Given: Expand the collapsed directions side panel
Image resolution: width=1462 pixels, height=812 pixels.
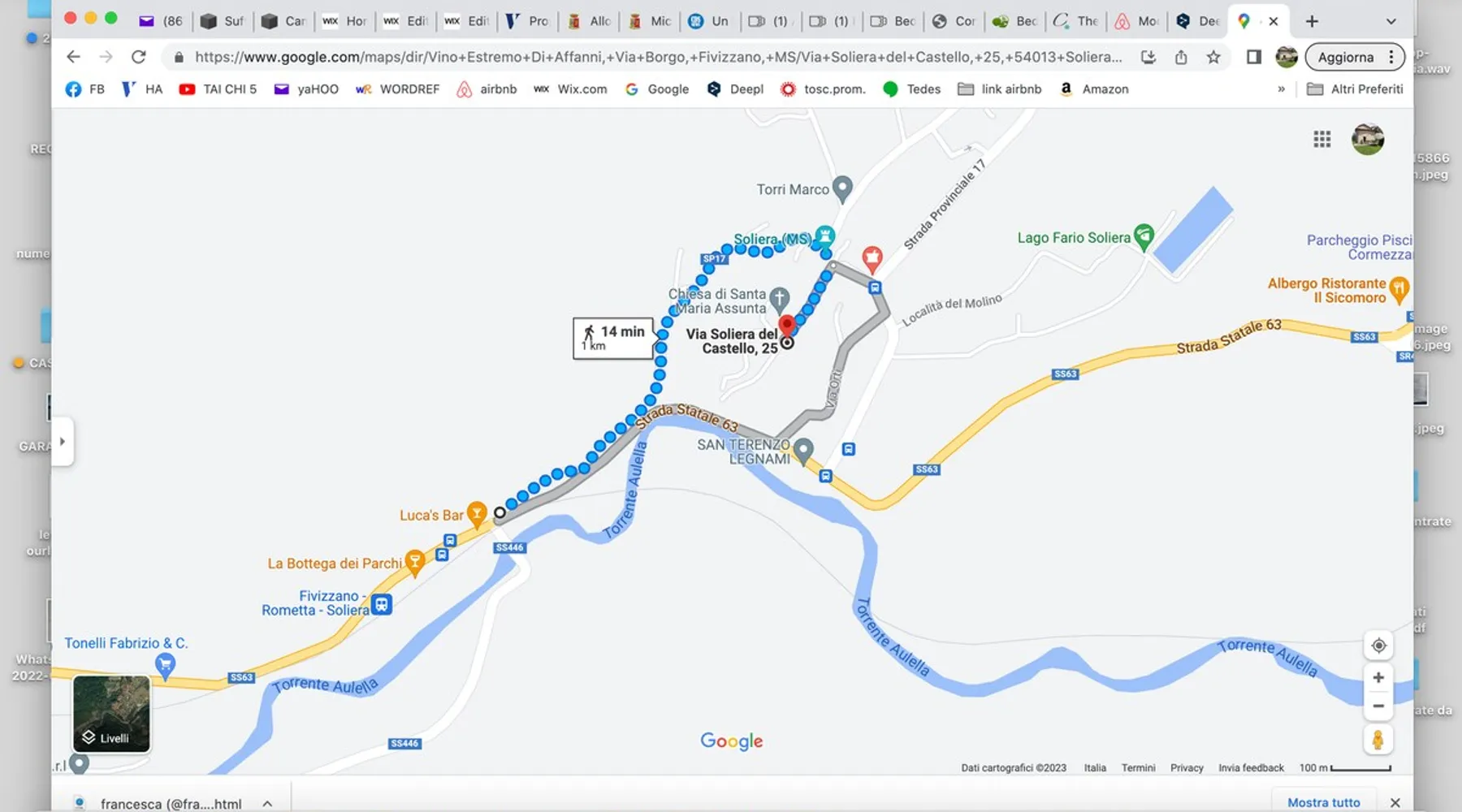Looking at the screenshot, I should 63,442.
